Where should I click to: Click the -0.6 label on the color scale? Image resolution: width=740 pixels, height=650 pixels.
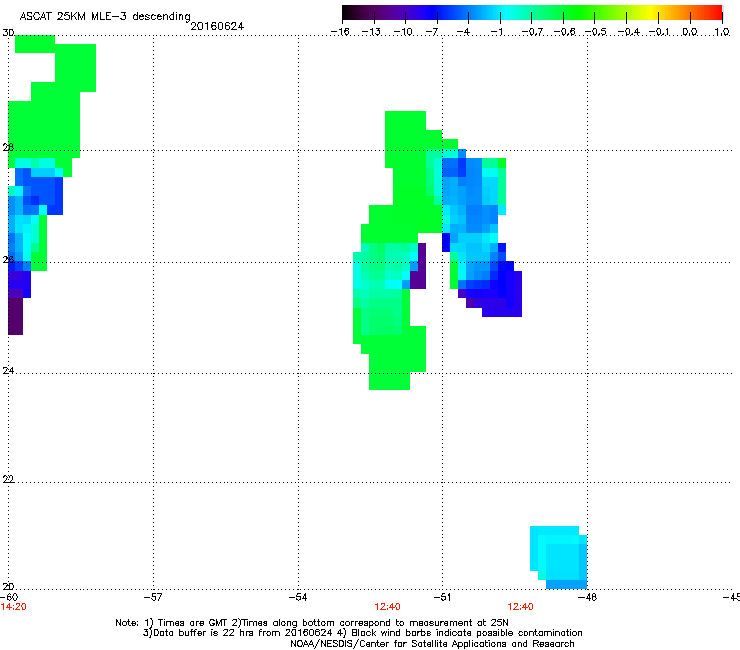(564, 32)
